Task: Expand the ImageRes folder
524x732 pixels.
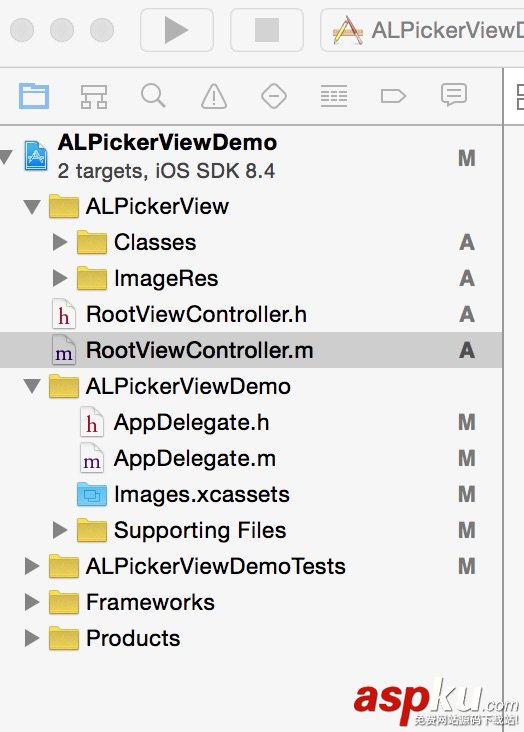Action: [60, 278]
